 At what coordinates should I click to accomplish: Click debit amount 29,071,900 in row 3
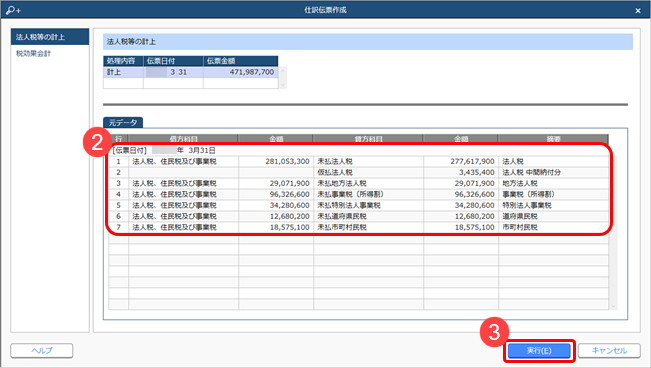point(276,184)
